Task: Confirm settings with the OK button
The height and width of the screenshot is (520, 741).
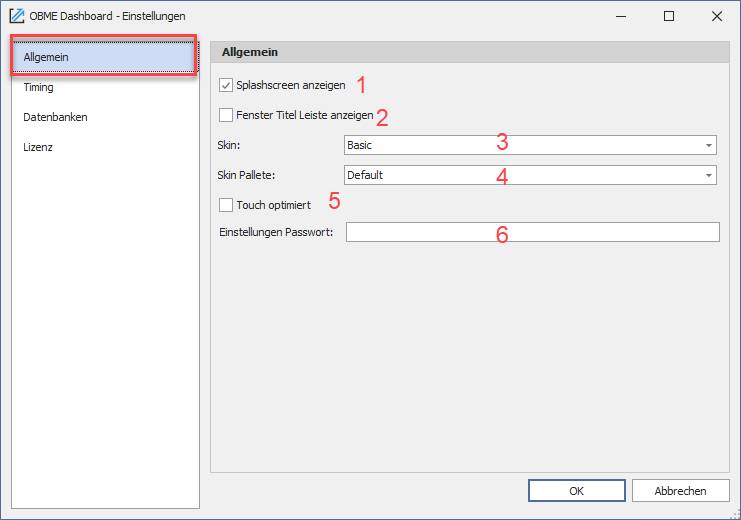Action: [577, 491]
